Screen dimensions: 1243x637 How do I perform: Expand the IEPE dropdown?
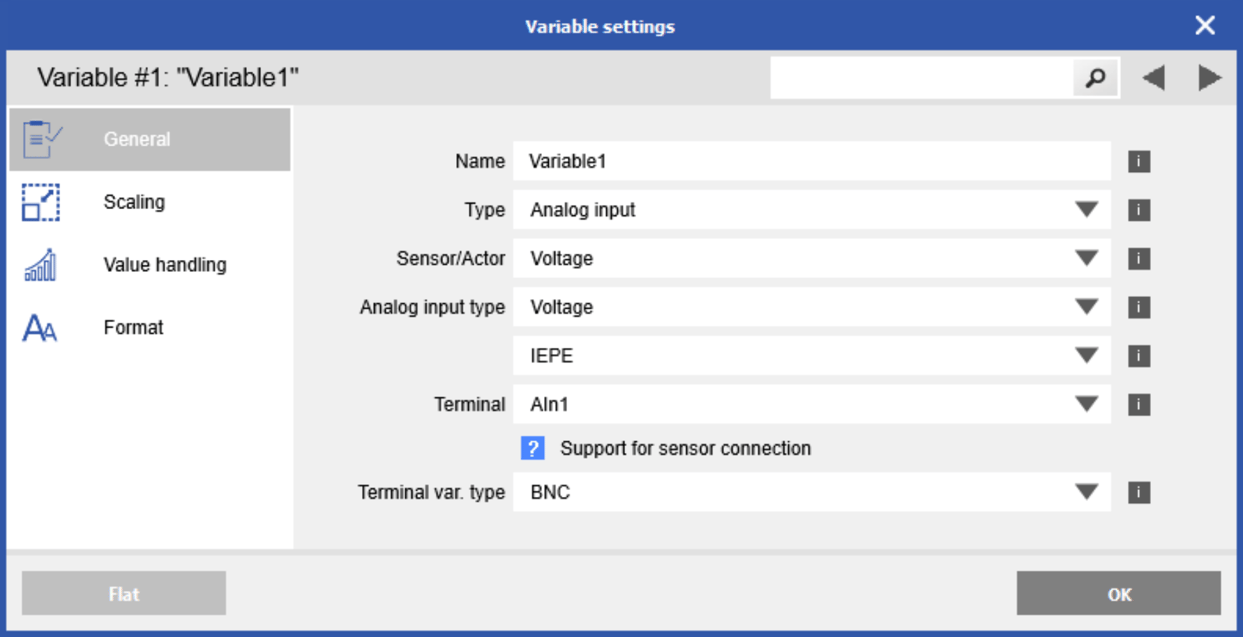tap(1086, 355)
